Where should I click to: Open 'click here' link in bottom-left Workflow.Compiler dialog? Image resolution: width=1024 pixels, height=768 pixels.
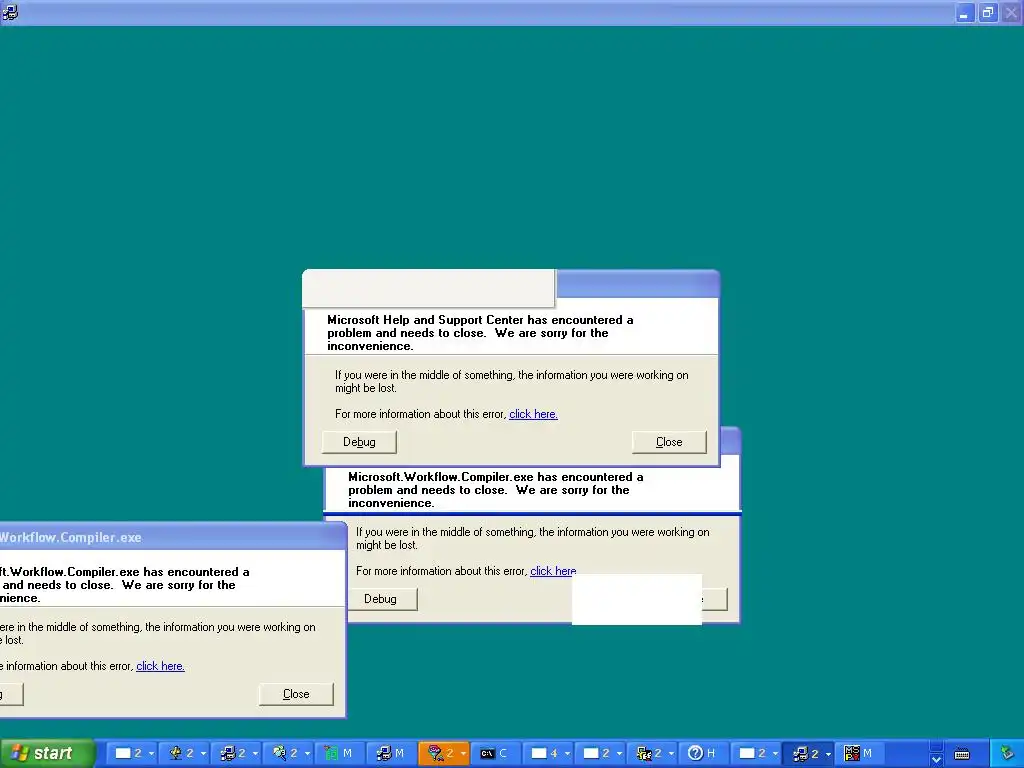click(160, 666)
